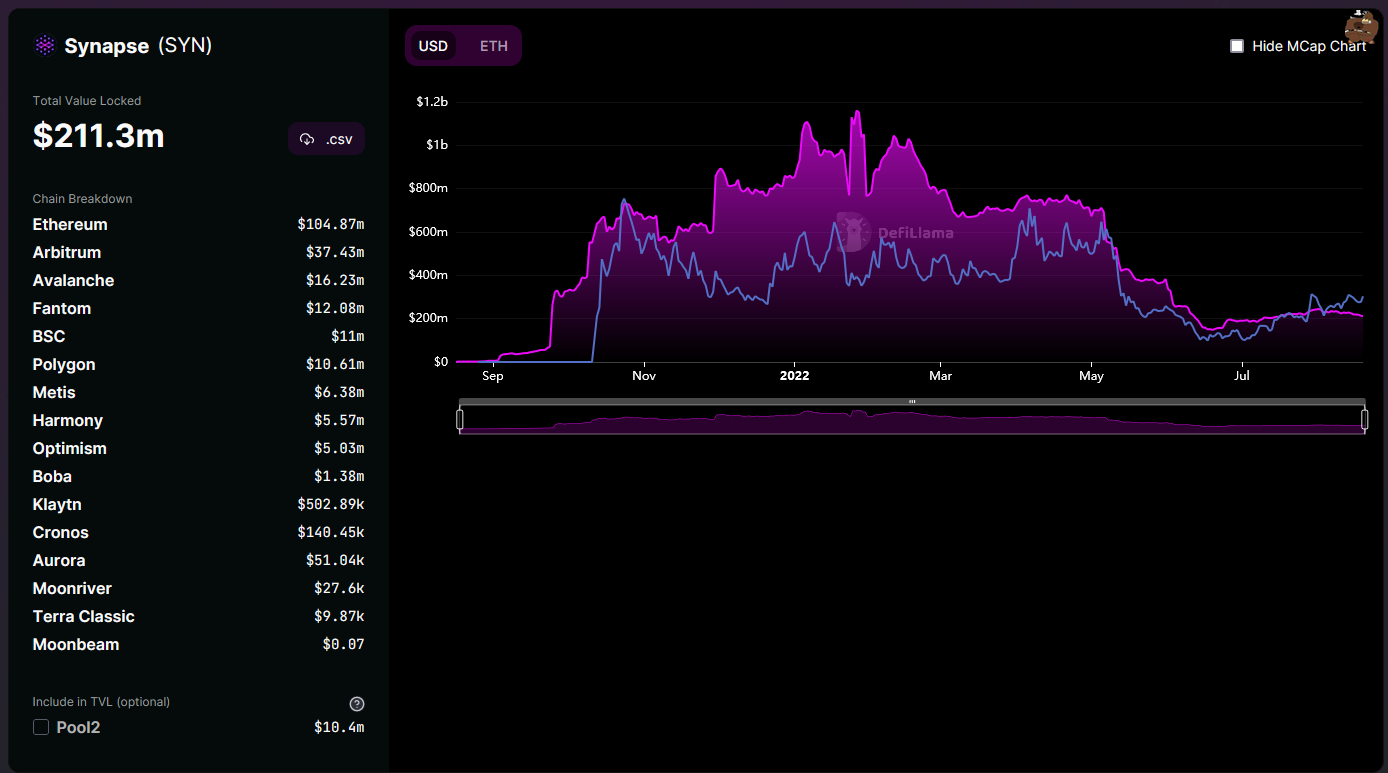Viewport: 1388px width, 773px height.
Task: Click the Ethereum chain breakdown row
Action: point(70,225)
